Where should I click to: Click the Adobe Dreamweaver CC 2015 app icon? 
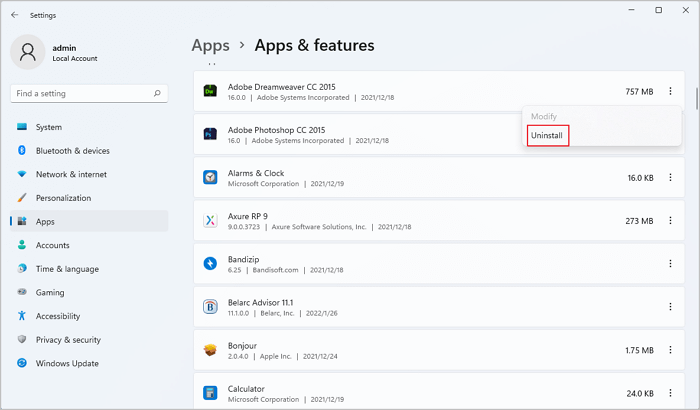point(211,92)
